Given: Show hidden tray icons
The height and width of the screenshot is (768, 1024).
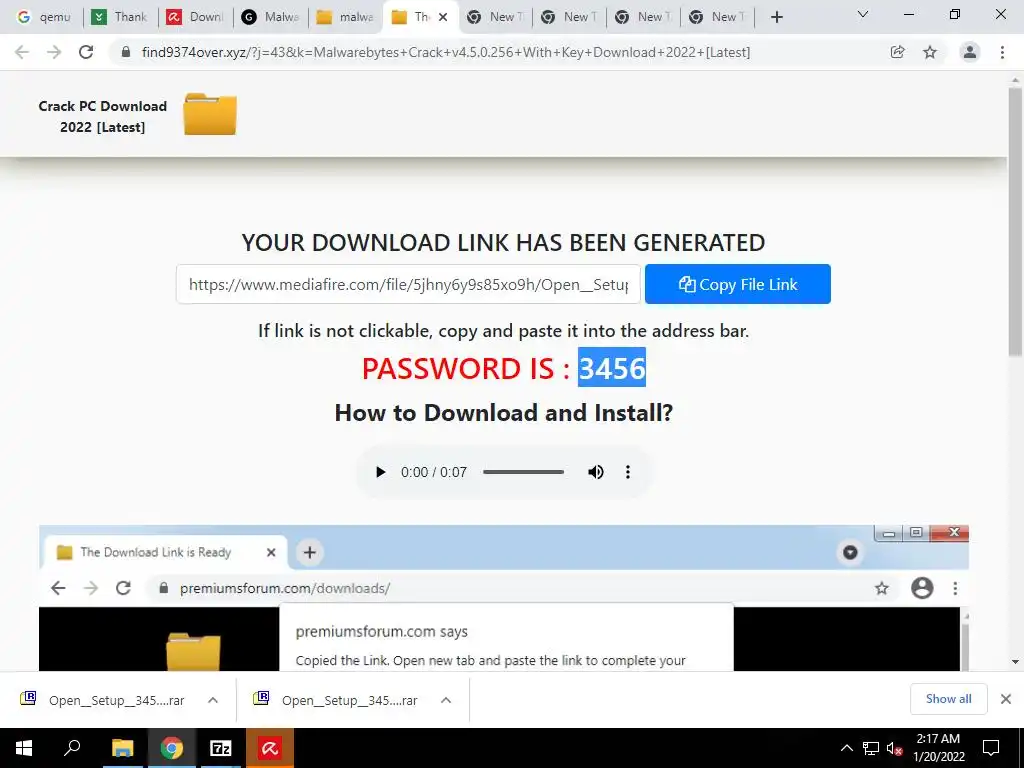Looking at the screenshot, I should click(846, 748).
